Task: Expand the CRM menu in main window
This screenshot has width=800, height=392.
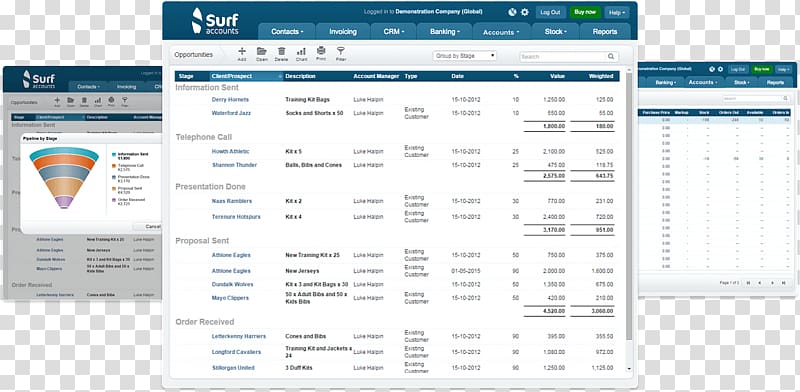Action: [x=393, y=31]
